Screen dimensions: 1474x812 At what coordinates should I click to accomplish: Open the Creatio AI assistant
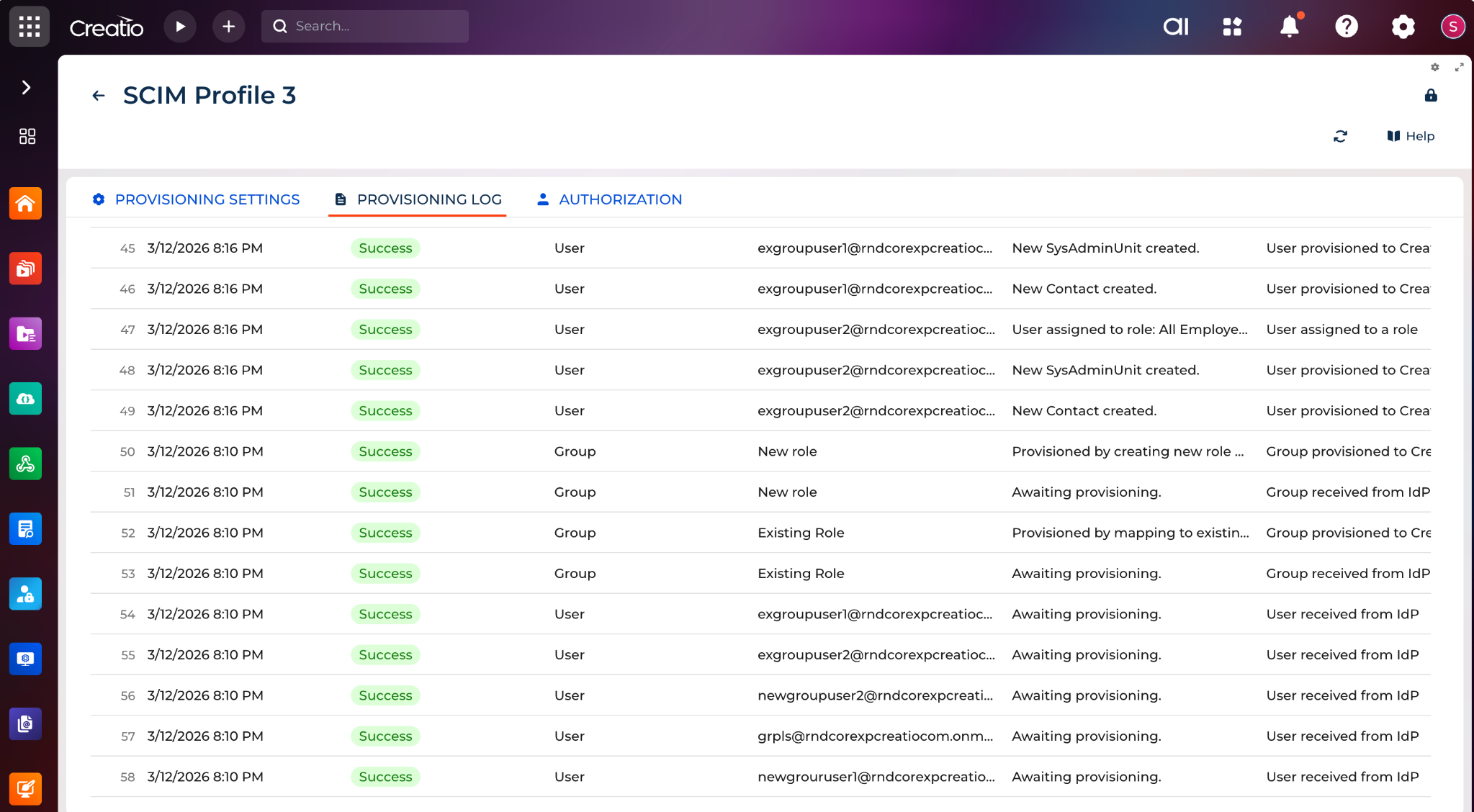pos(1176,27)
